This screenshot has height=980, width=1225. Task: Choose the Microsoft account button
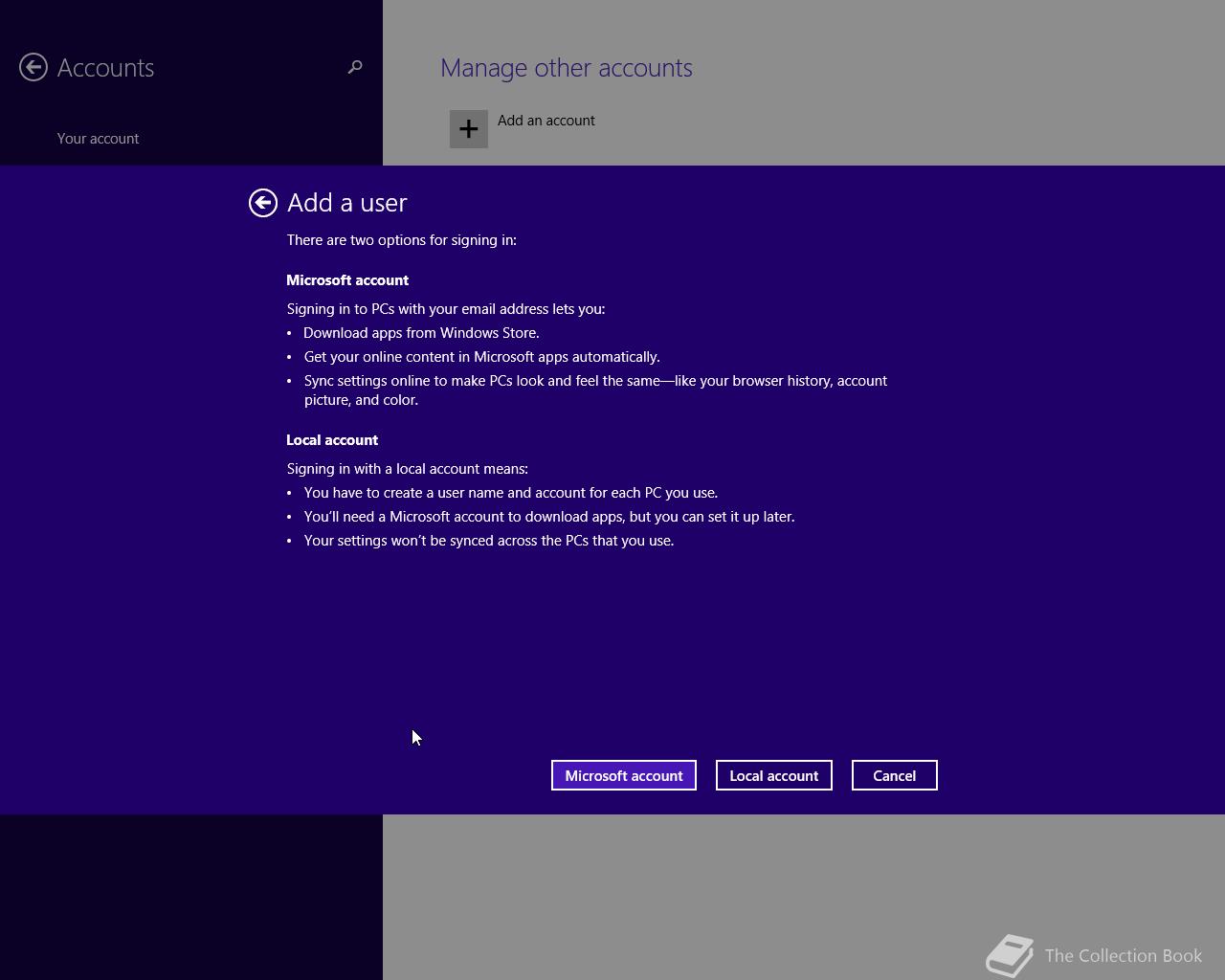[x=624, y=775]
